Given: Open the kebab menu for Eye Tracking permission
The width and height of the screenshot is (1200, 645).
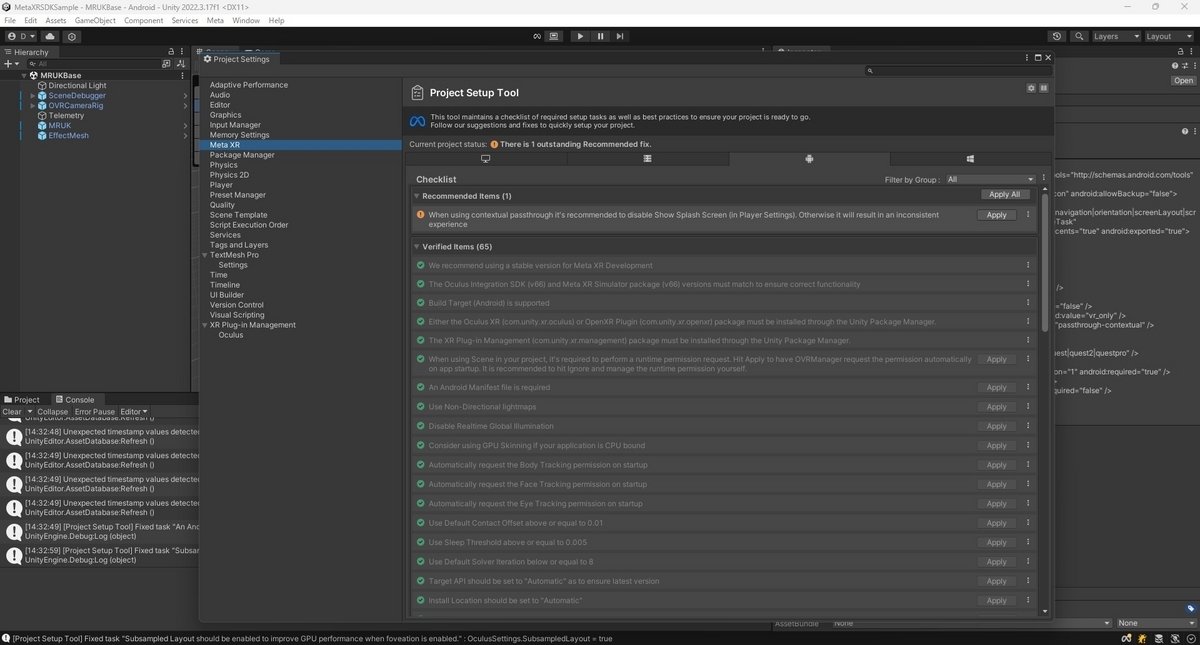Looking at the screenshot, I should [1028, 503].
